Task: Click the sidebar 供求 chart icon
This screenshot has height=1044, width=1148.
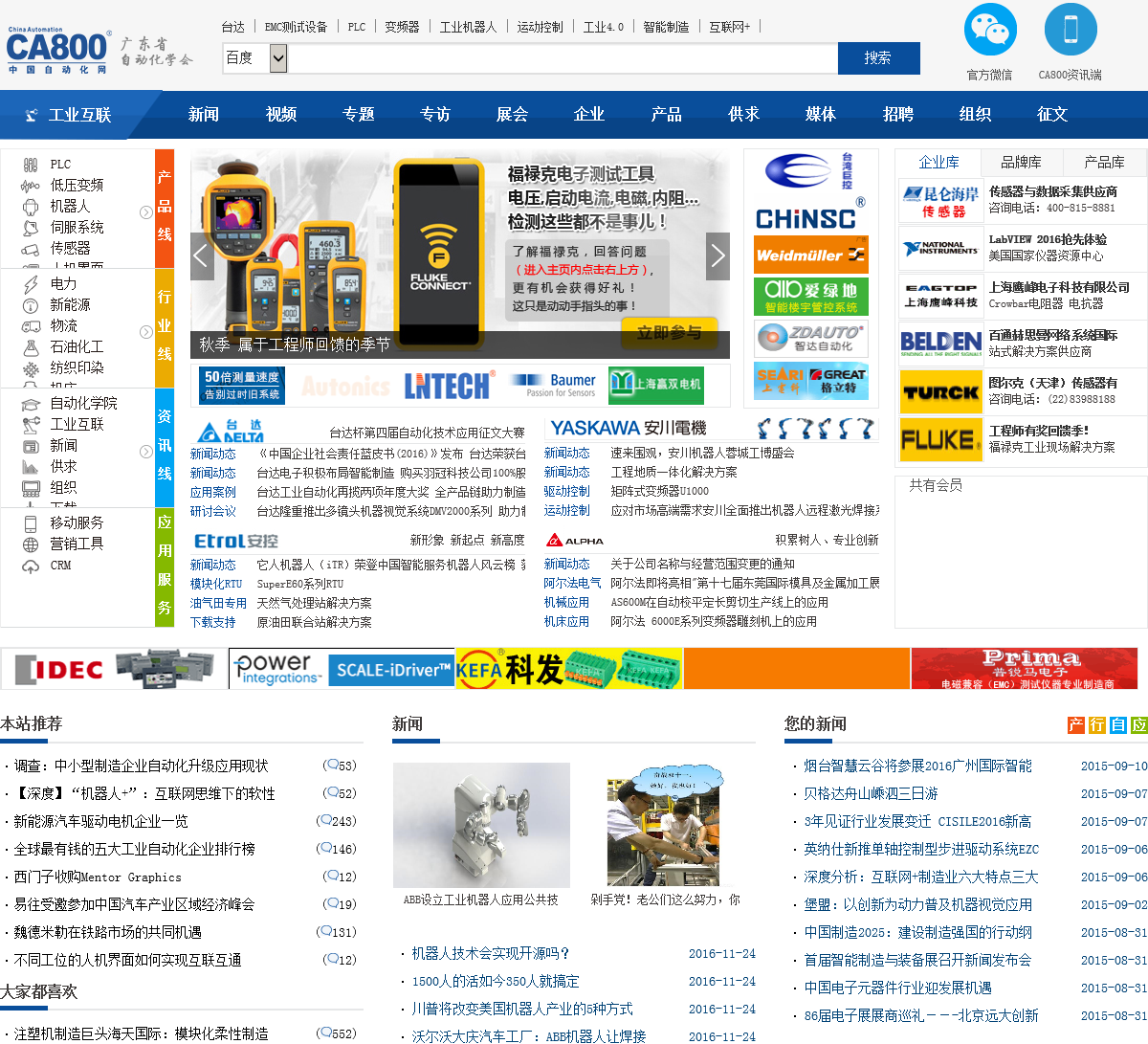Action: coord(31,467)
